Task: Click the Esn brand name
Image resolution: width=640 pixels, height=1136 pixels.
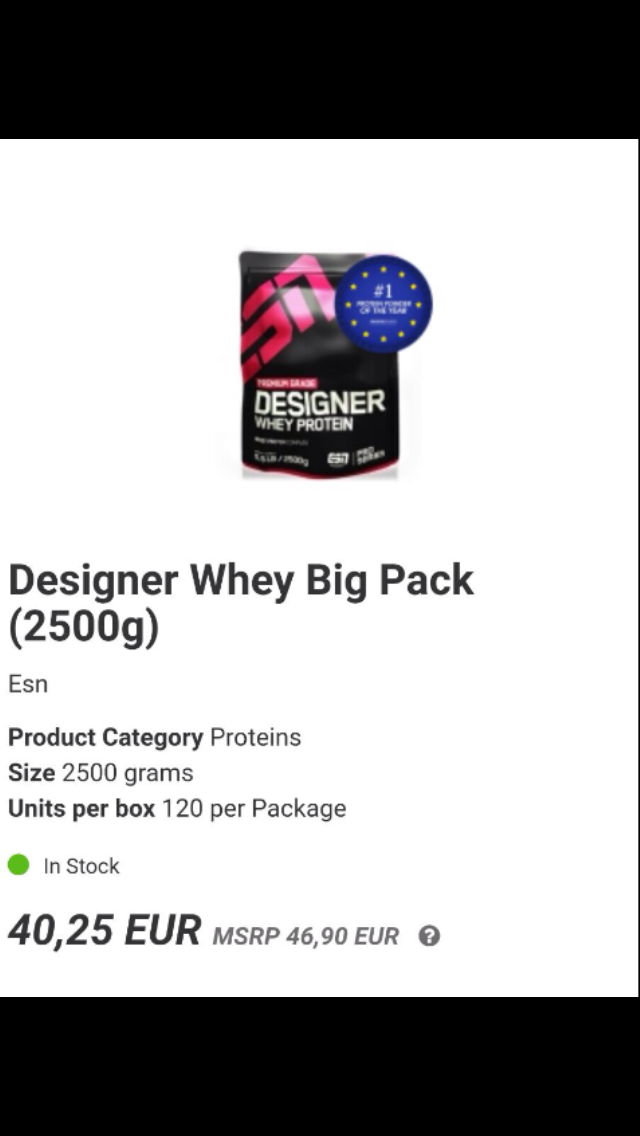Action: 28,684
